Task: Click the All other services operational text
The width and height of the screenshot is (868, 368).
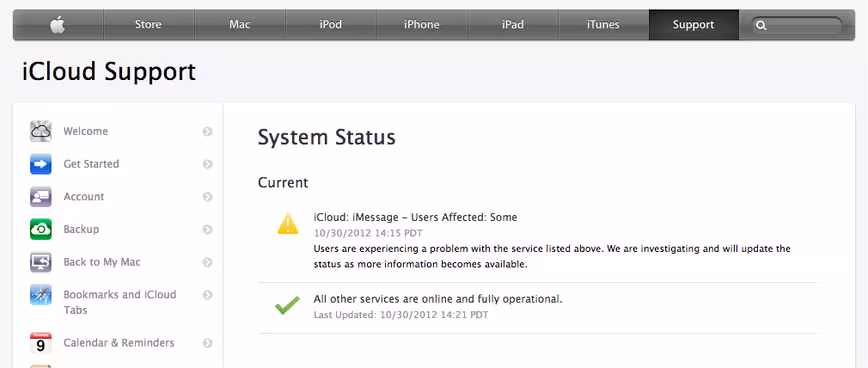Action: [438, 299]
